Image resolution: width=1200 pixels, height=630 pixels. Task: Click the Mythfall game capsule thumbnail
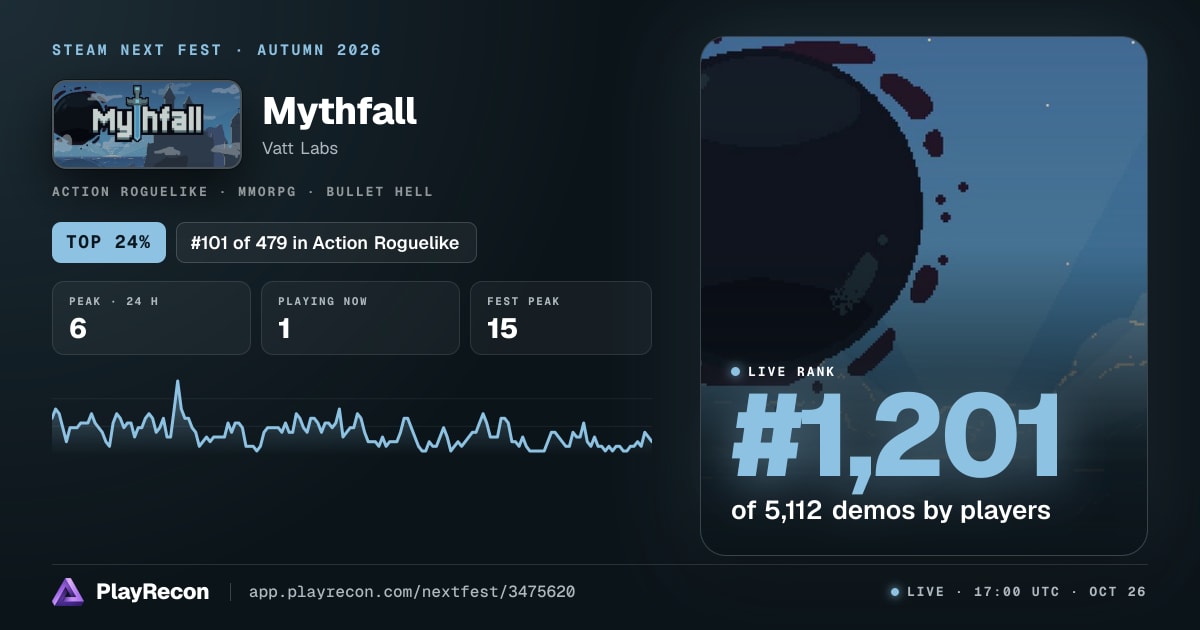pyautogui.click(x=147, y=124)
